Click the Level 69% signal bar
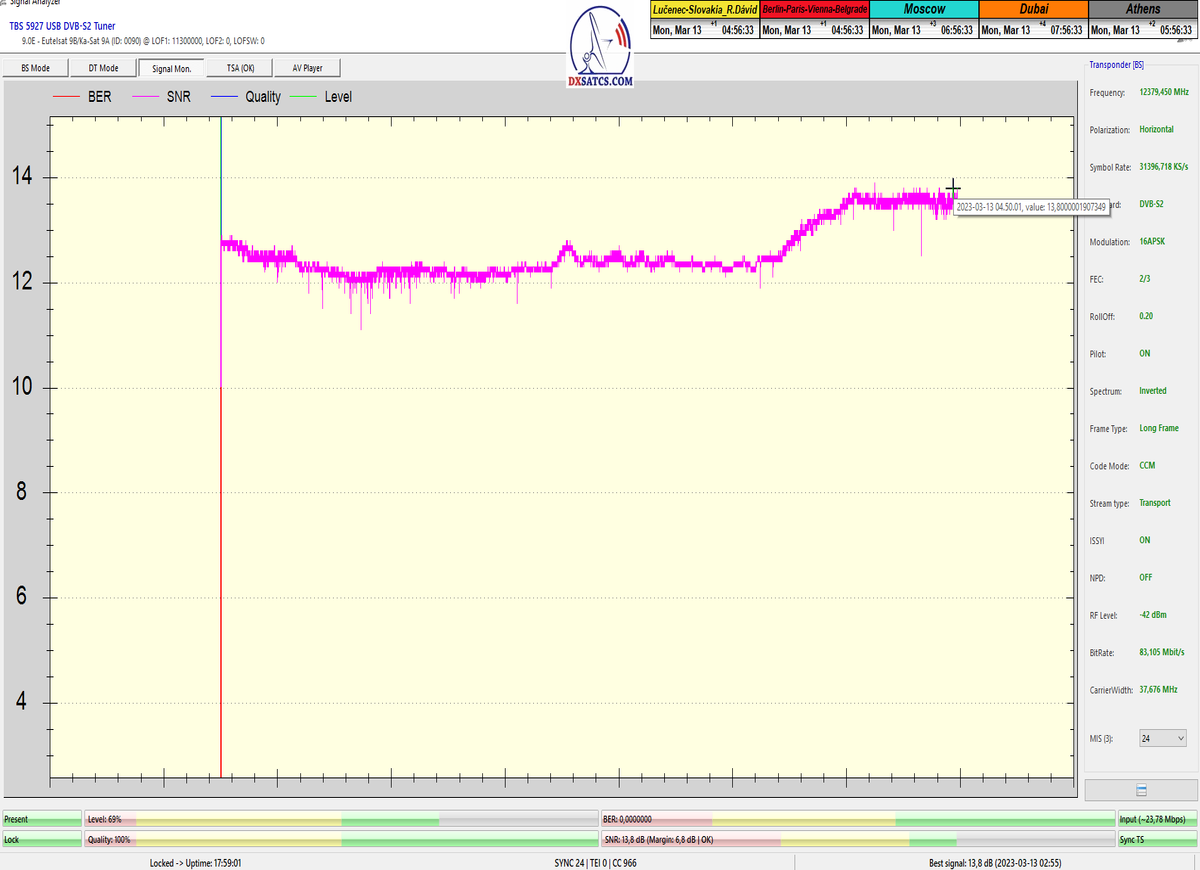 [340, 819]
